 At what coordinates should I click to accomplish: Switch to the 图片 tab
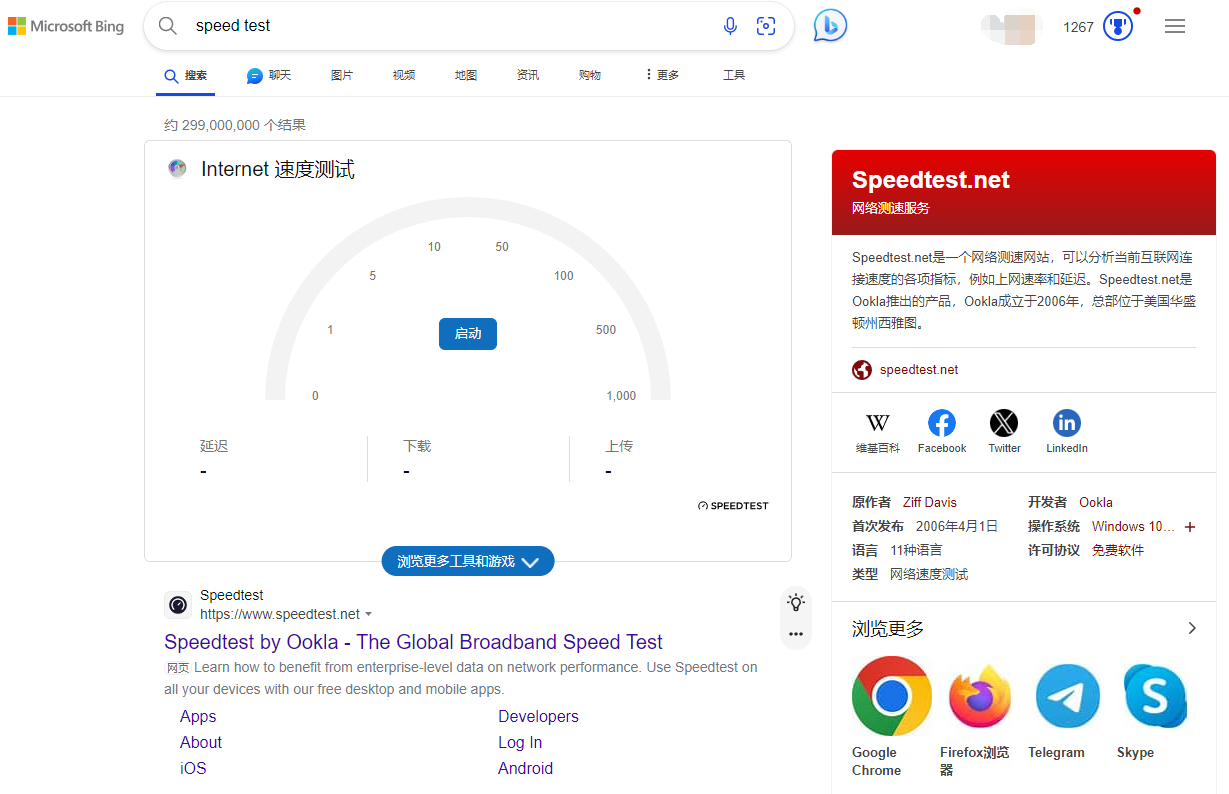click(x=341, y=74)
